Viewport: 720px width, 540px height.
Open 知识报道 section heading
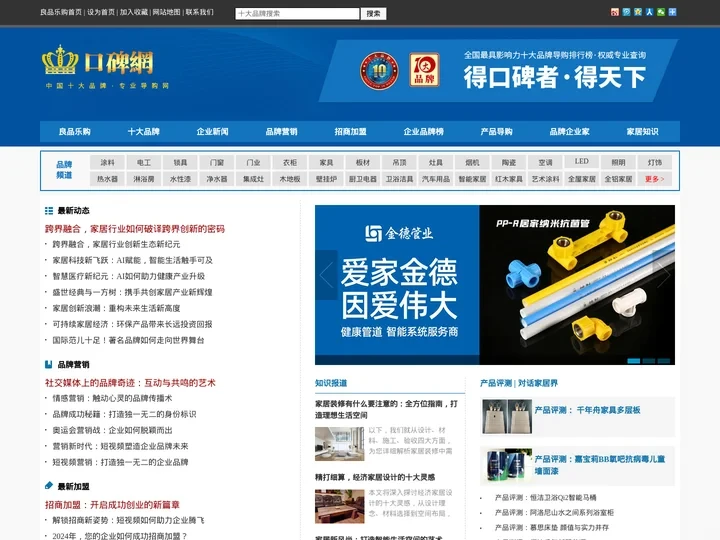pyautogui.click(x=331, y=383)
